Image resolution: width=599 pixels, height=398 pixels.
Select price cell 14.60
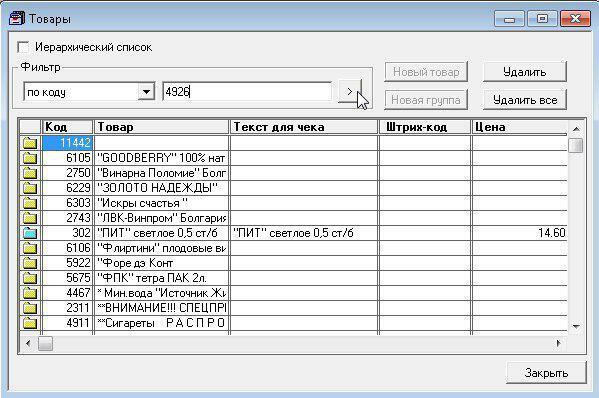pos(520,233)
